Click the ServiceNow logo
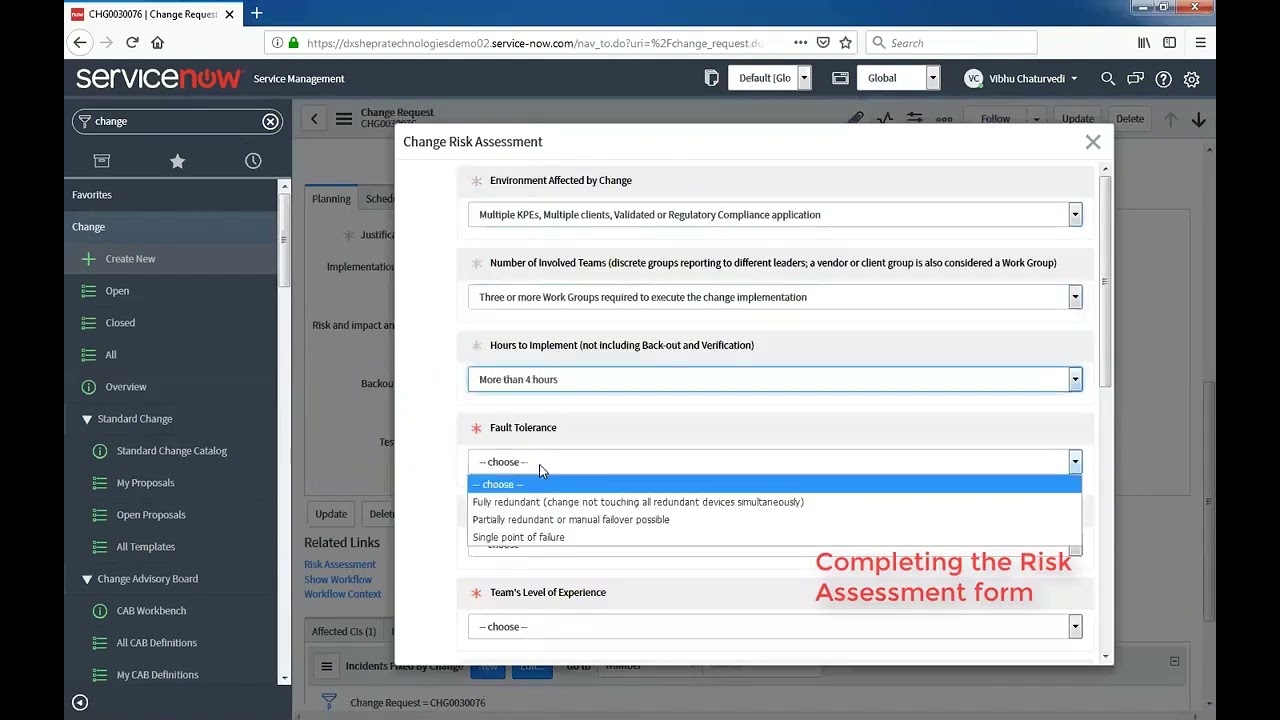 click(x=159, y=78)
